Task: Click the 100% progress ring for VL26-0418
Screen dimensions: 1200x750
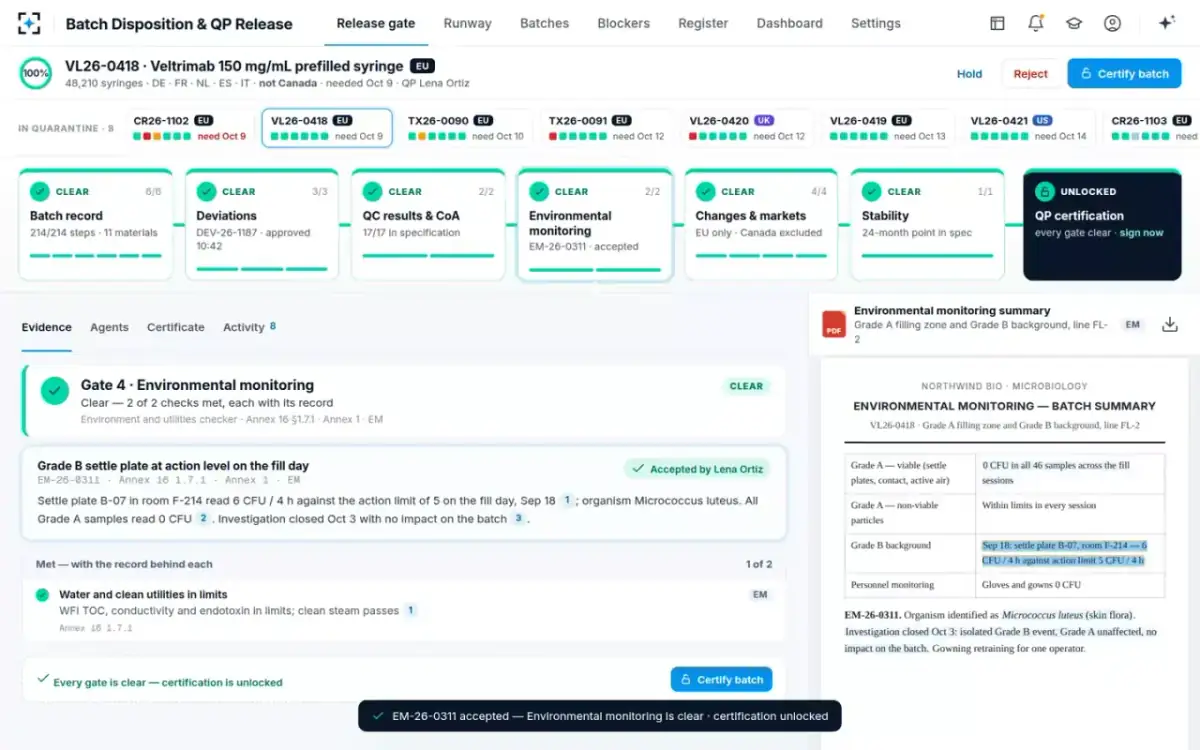Action: [36, 73]
